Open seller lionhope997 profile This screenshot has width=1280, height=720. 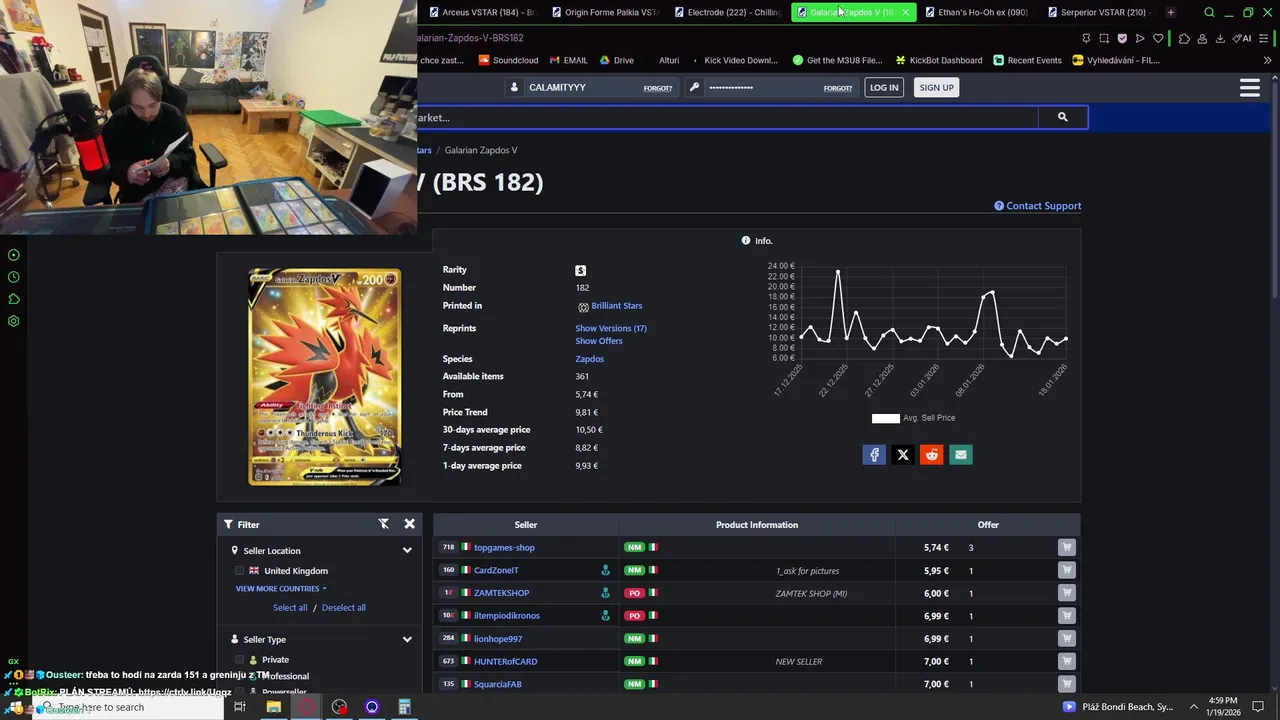(498, 639)
